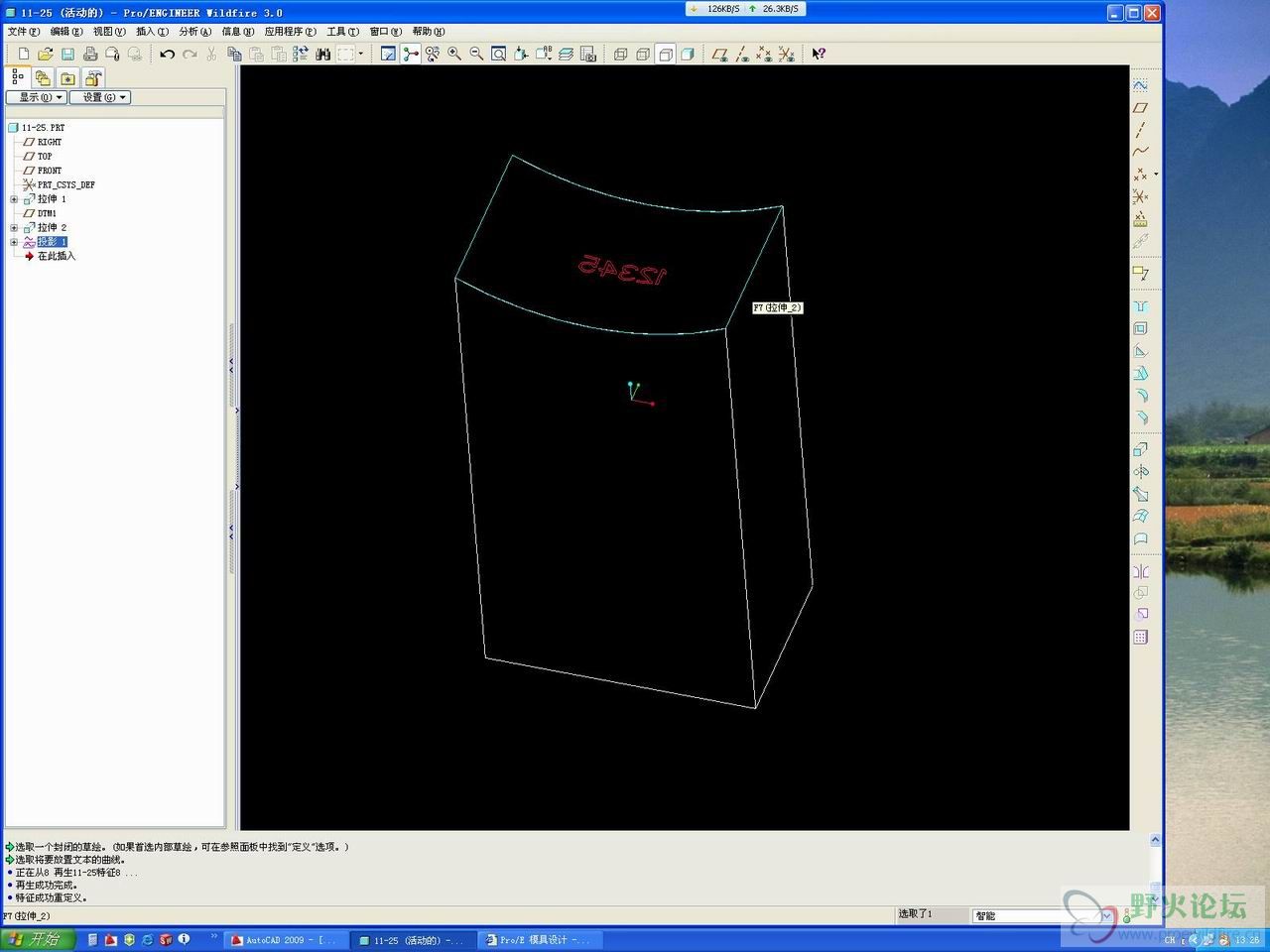The width and height of the screenshot is (1270, 952).
Task: Zoom in with the magnifier plus icon
Action: tap(454, 54)
